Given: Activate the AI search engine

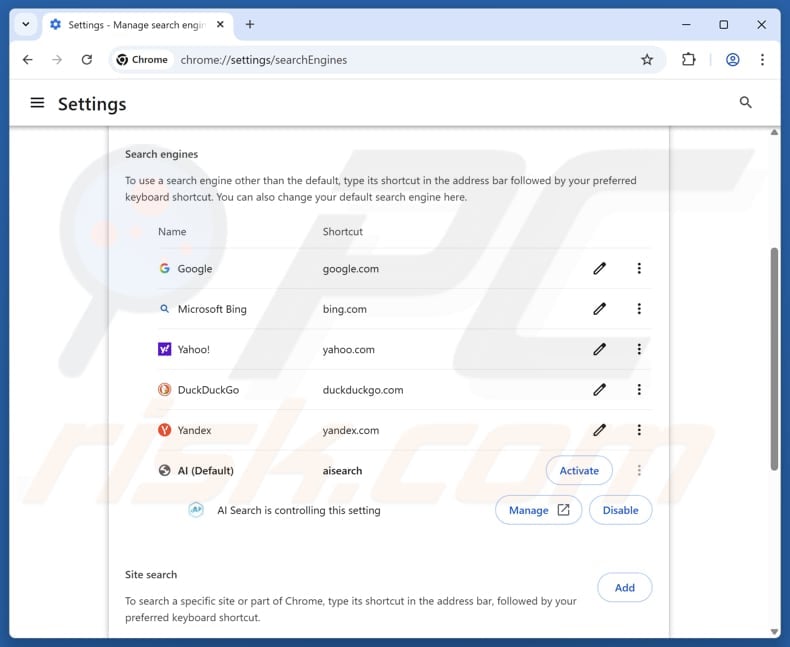Looking at the screenshot, I should click(x=579, y=470).
